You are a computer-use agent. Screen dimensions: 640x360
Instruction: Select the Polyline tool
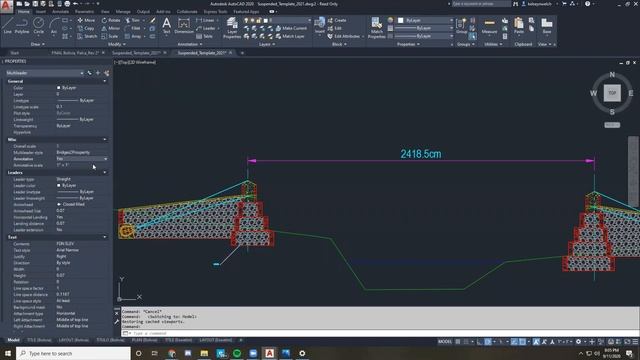coord(22,26)
